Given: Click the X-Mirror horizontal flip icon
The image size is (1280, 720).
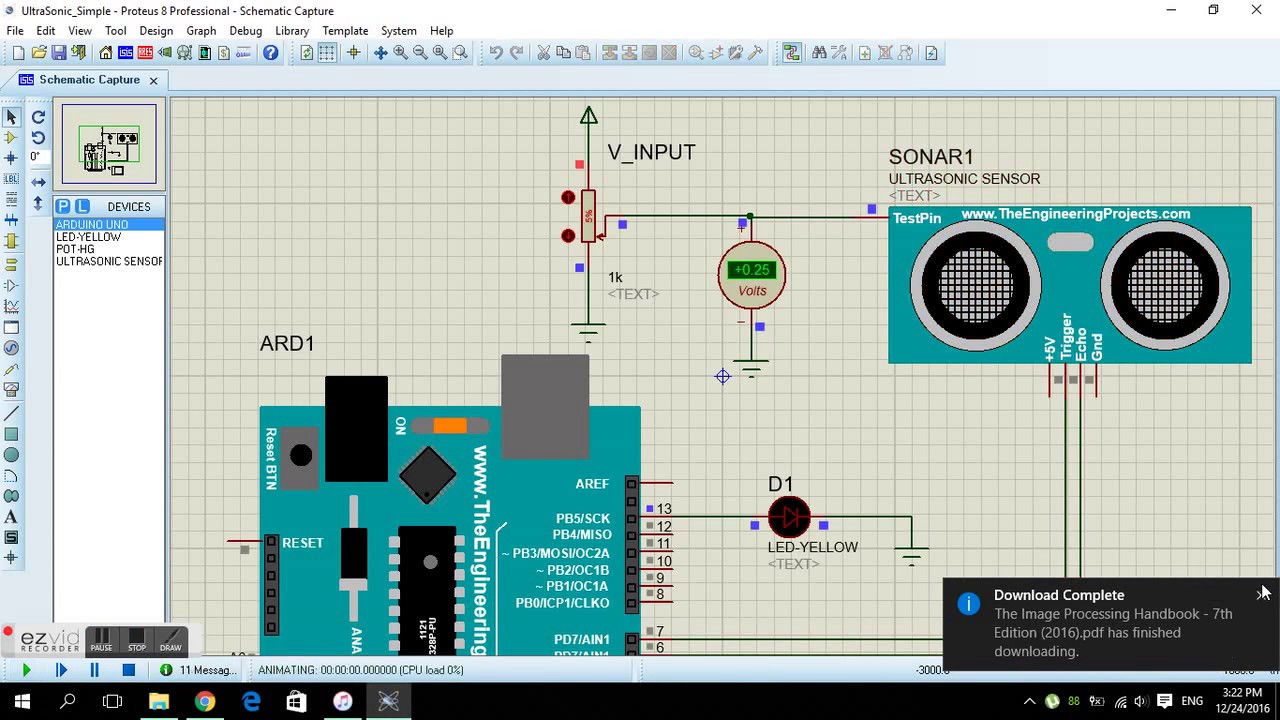Looking at the screenshot, I should pyautogui.click(x=38, y=182).
